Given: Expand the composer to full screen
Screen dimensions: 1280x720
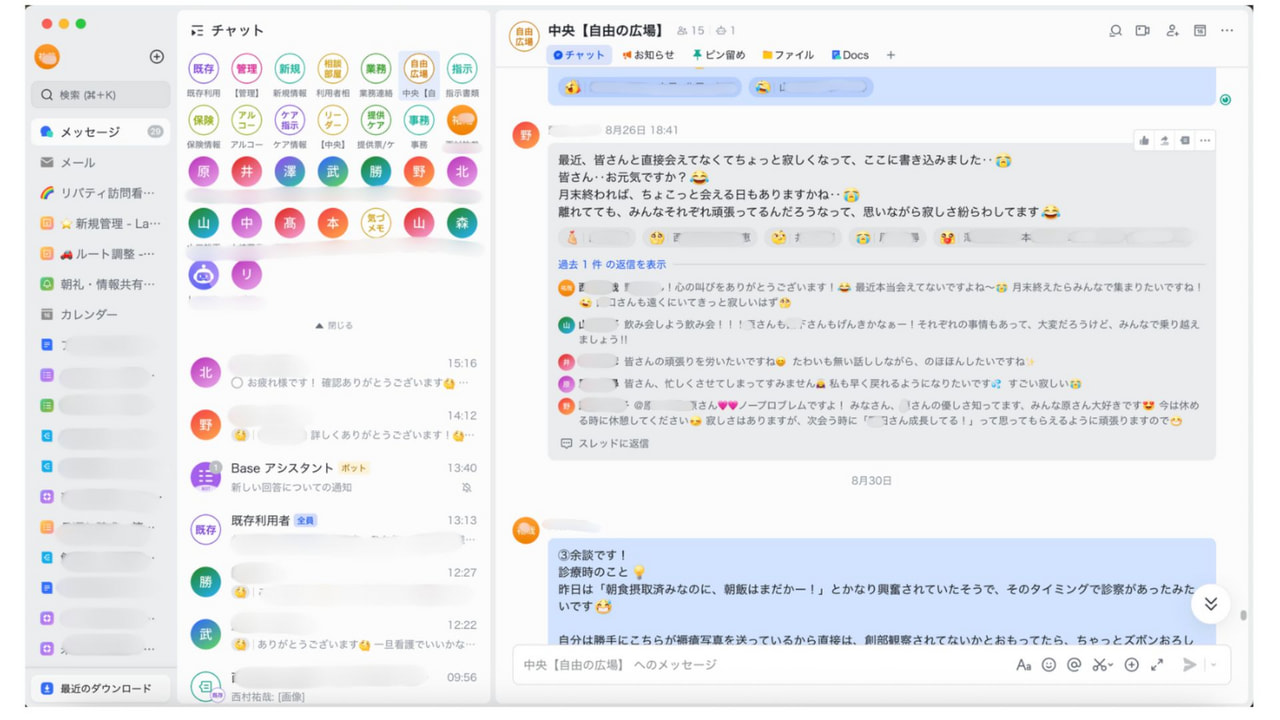Looking at the screenshot, I should pyautogui.click(x=1157, y=664).
